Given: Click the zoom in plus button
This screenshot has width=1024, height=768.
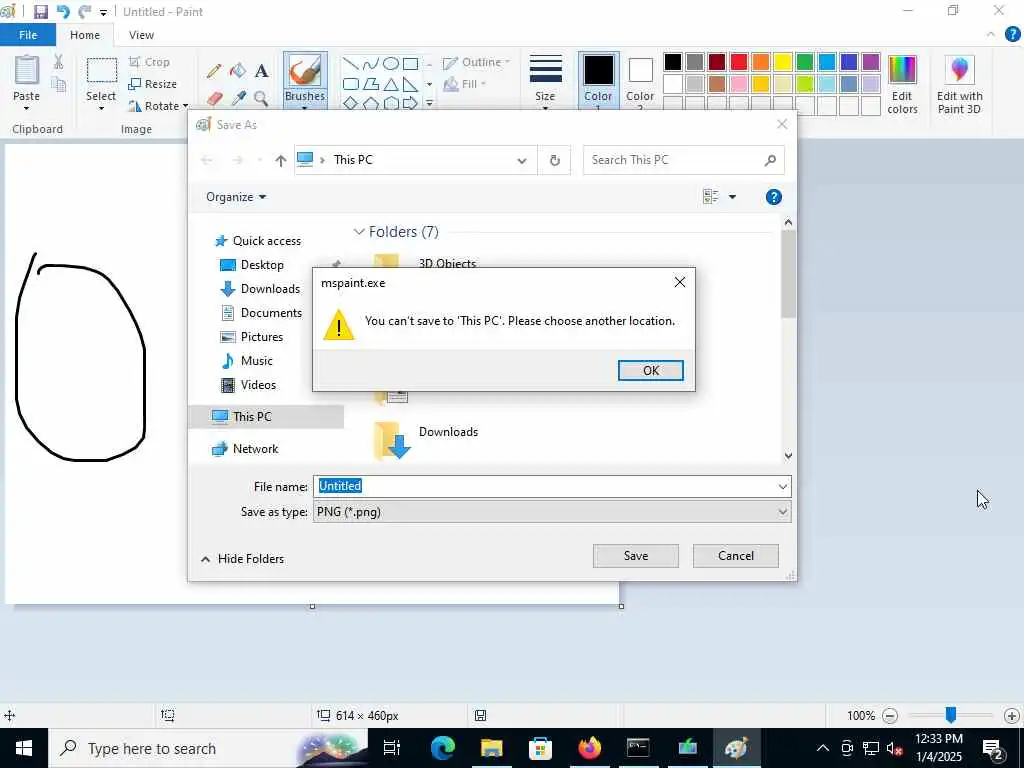Looking at the screenshot, I should pos(1012,716).
